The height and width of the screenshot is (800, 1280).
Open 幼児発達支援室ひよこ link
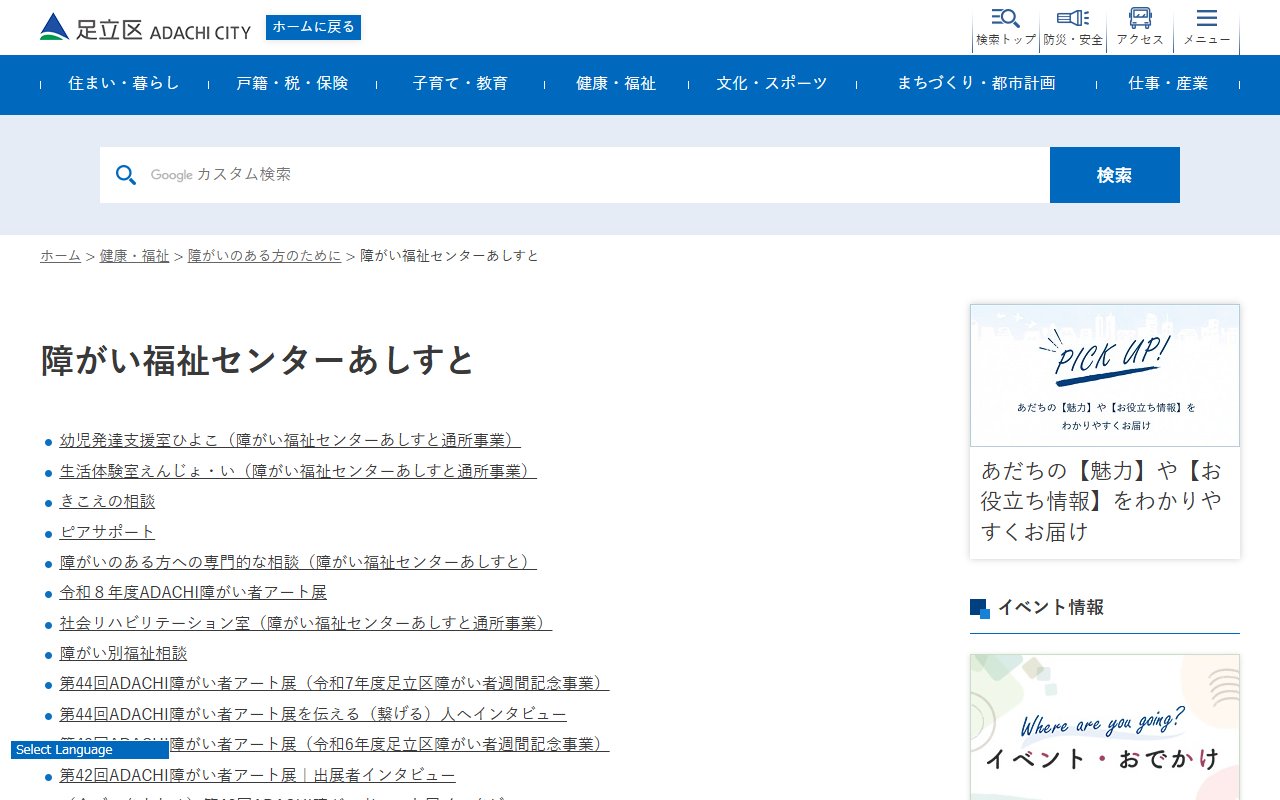(x=290, y=440)
